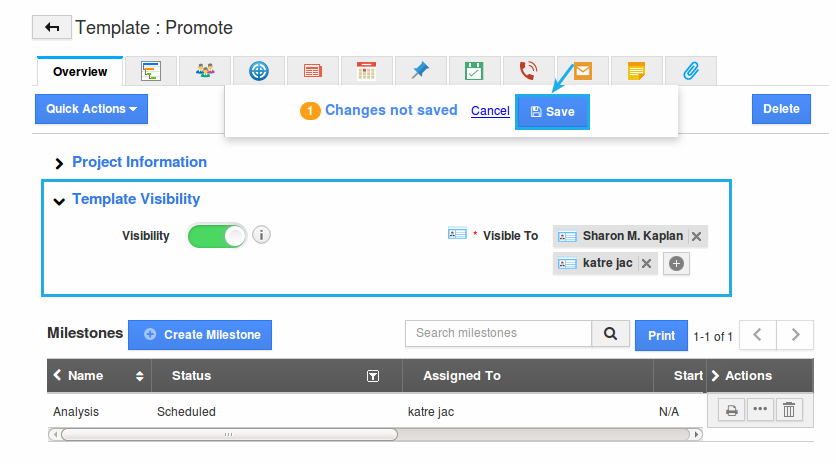Open the Quick Actions dropdown
This screenshot has height=464, width=836.
(x=91, y=109)
